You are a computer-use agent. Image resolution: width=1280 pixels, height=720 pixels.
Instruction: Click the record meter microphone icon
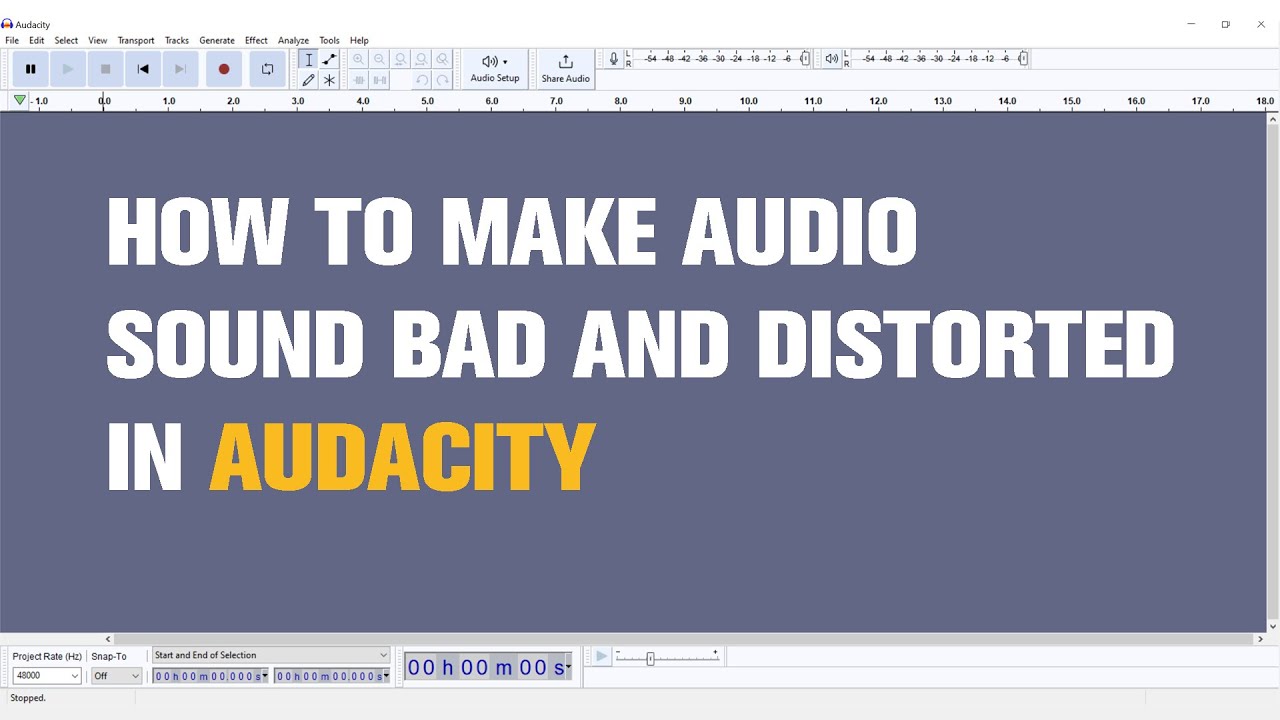pos(614,59)
